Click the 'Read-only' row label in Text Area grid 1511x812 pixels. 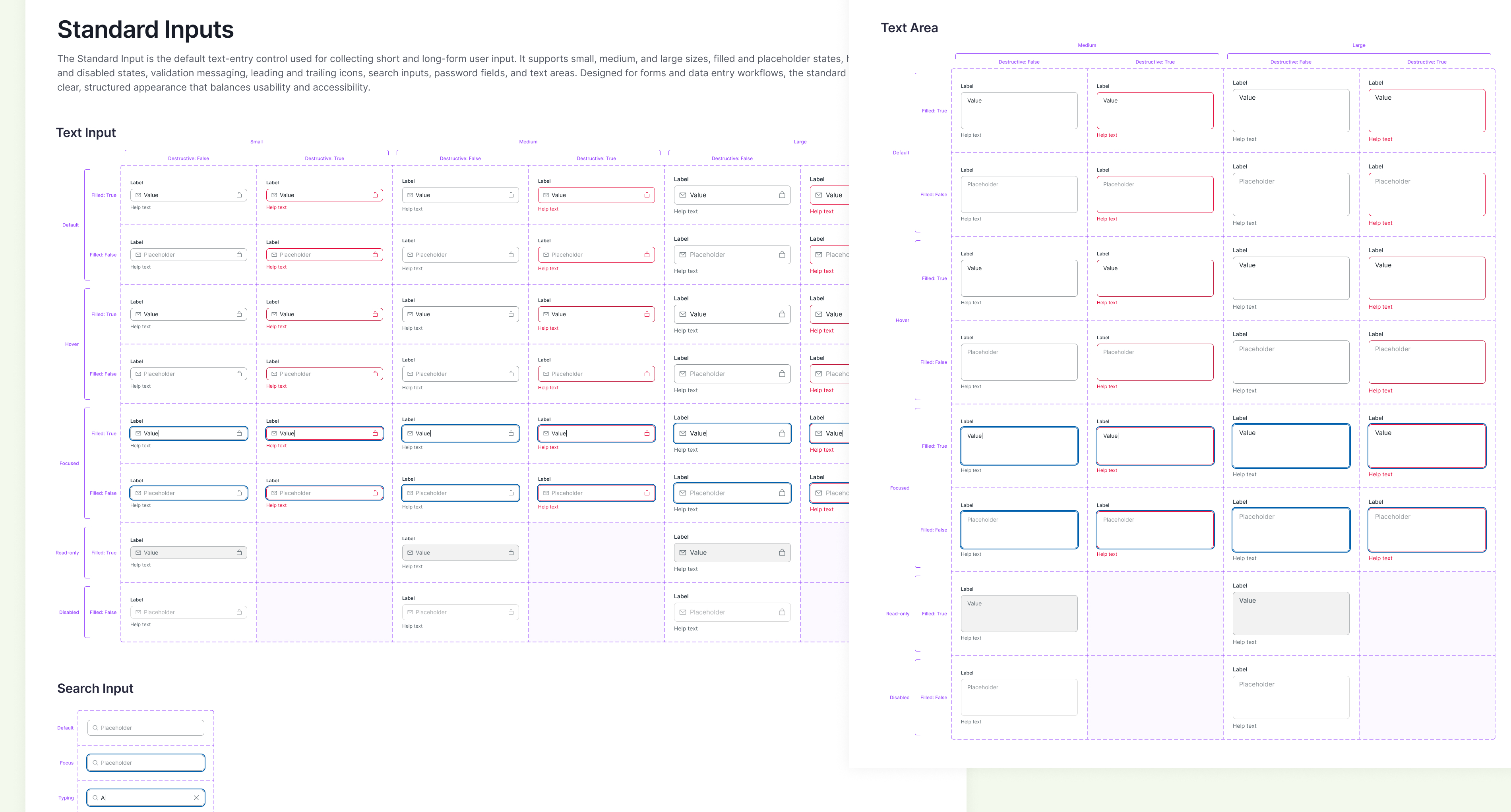tap(897, 614)
